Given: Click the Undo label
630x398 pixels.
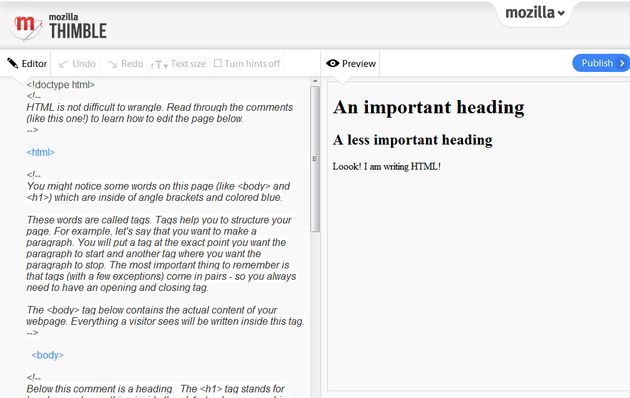Looking at the screenshot, I should (x=84, y=63).
